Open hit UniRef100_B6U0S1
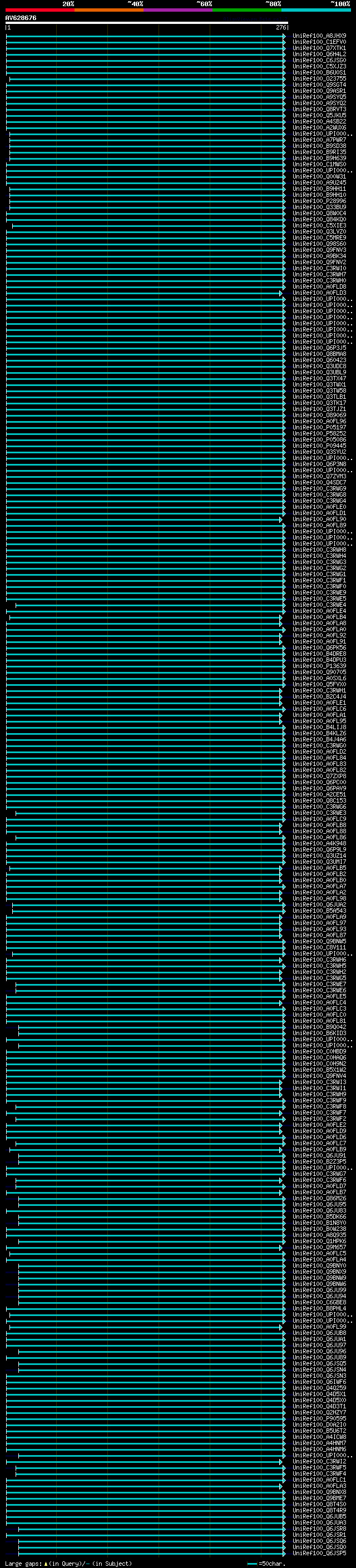This screenshot has width=356, height=1568. [x=319, y=72]
